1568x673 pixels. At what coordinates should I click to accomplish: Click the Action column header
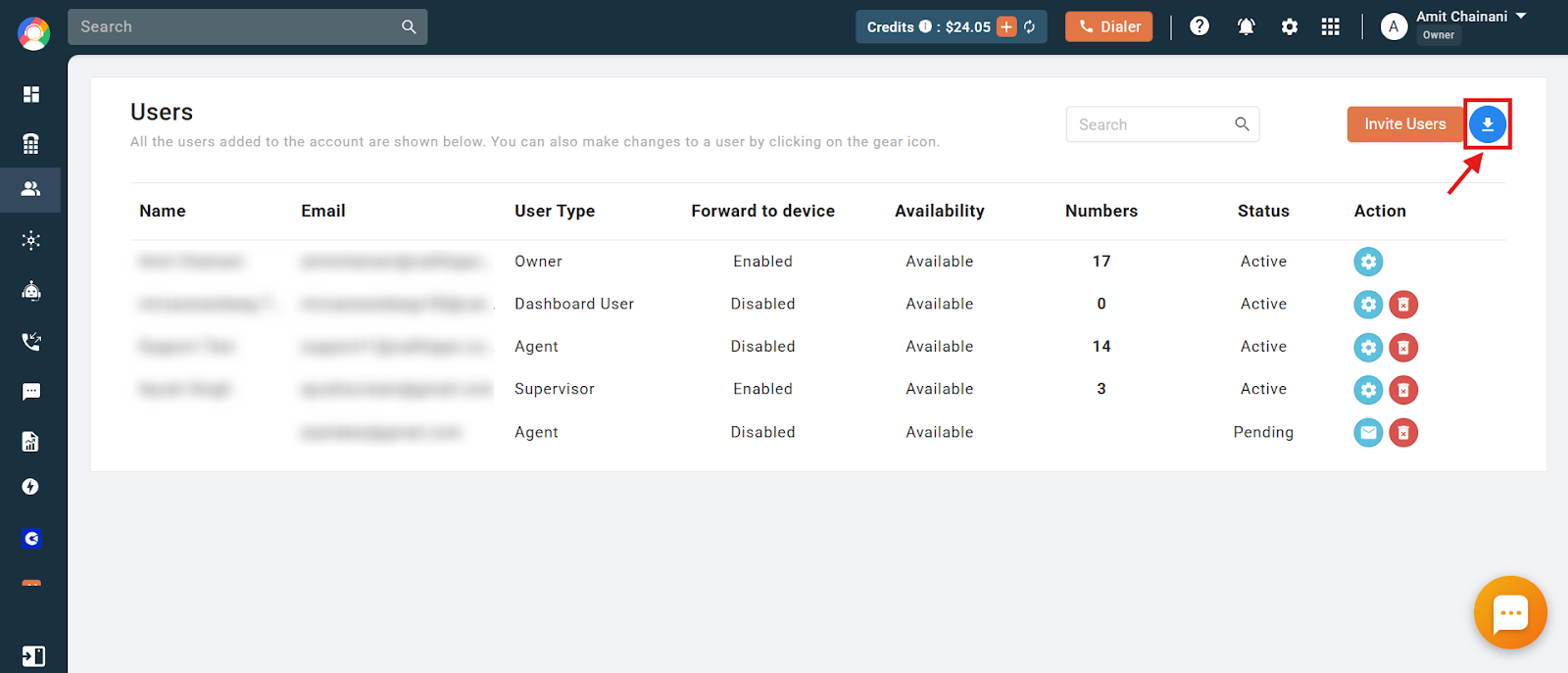(1380, 211)
